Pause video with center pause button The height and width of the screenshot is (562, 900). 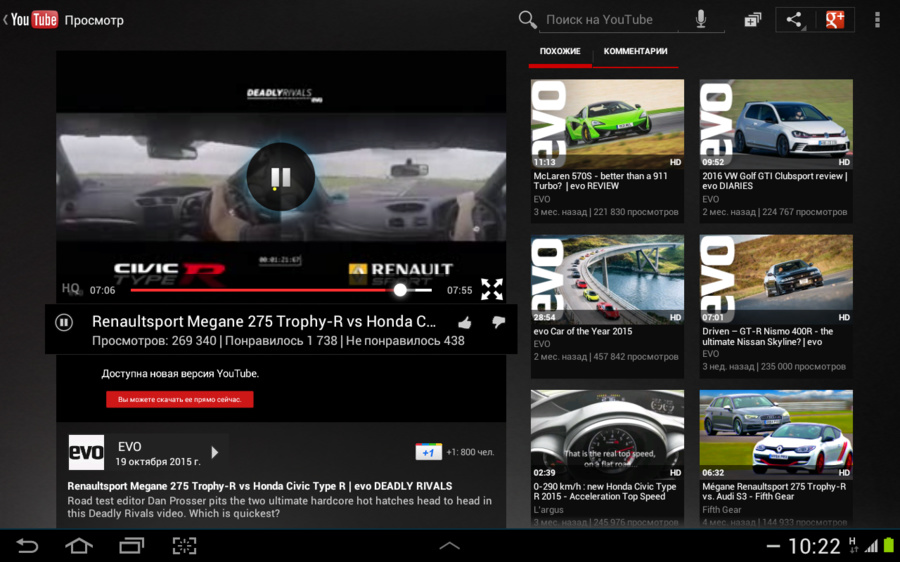click(281, 177)
